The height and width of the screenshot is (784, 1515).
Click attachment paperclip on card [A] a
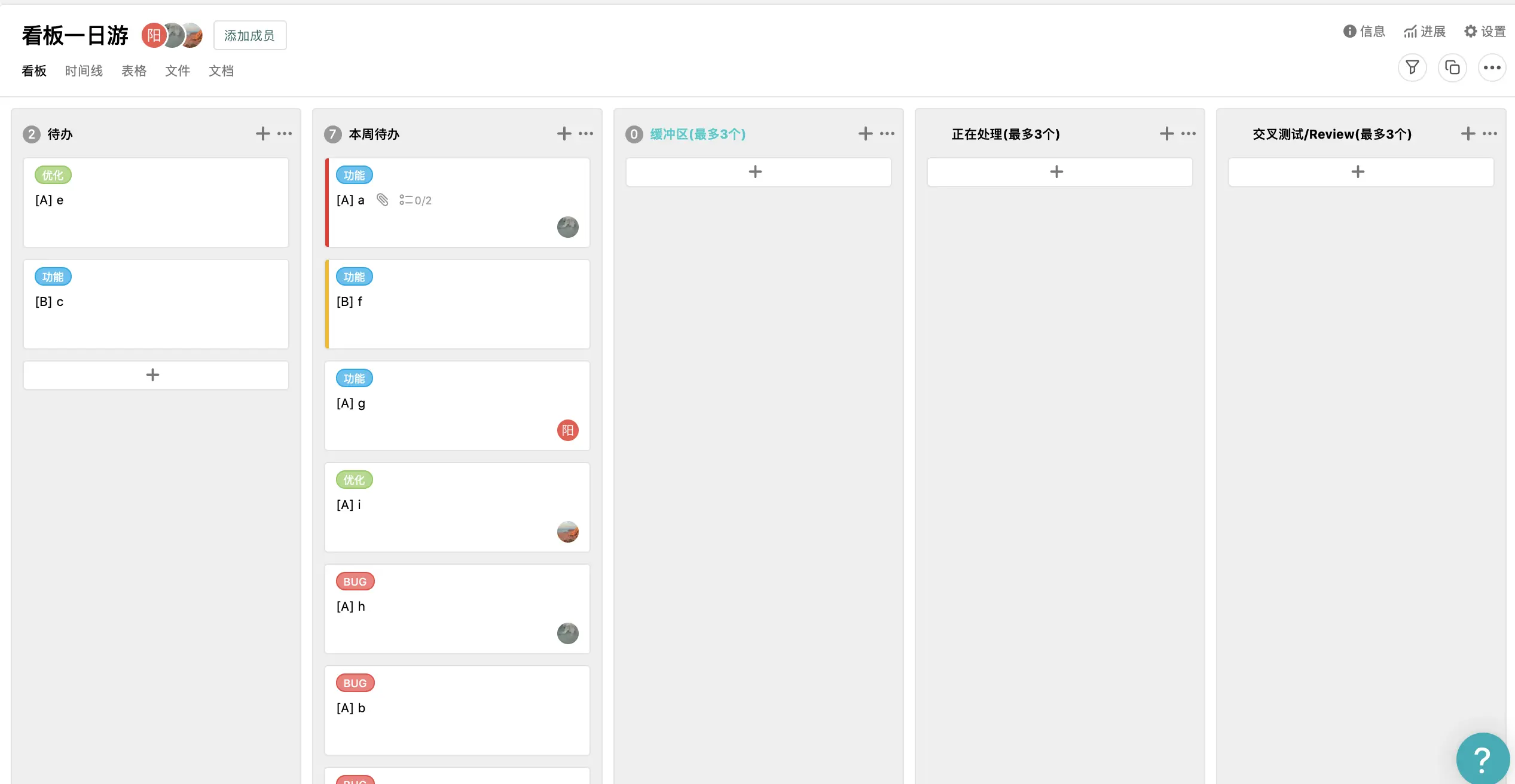coord(383,200)
